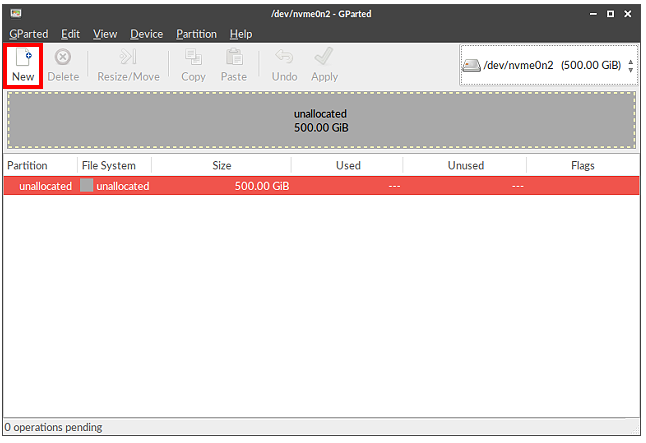Open the Edit menu
Image resolution: width=646 pixels, height=443 pixels.
tap(70, 34)
